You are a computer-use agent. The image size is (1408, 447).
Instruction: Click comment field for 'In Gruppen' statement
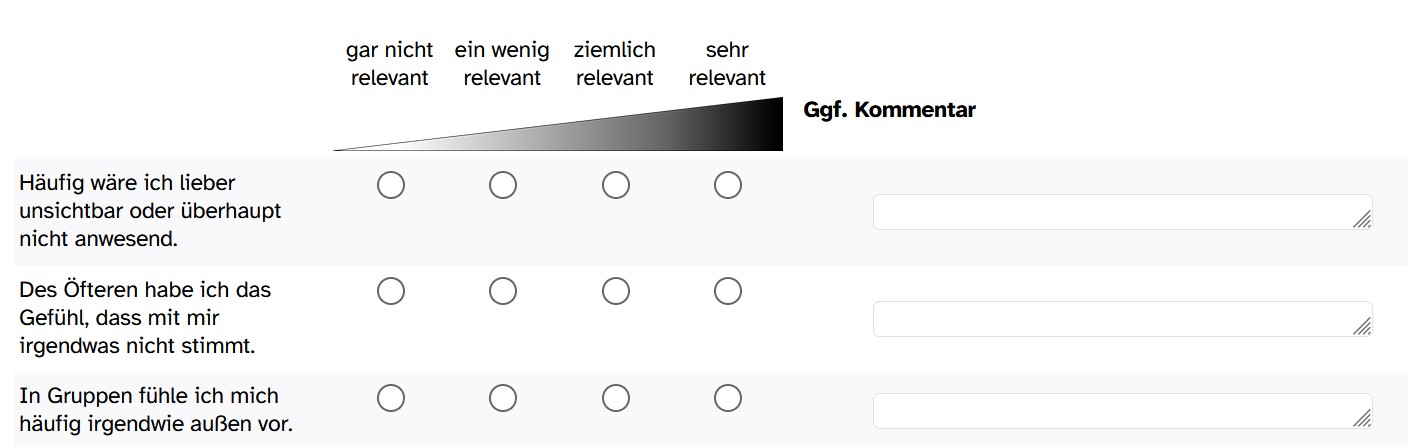coord(1122,411)
